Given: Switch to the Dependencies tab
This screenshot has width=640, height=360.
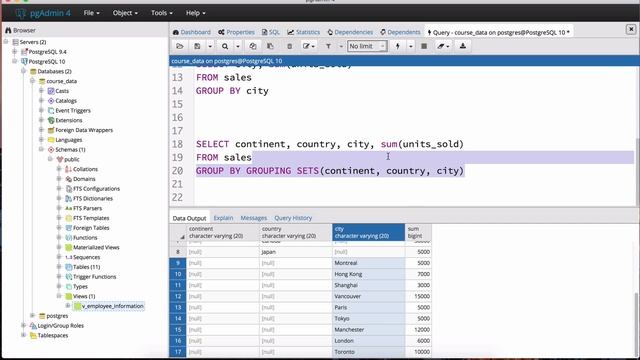Looking at the screenshot, I should click(x=350, y=32).
